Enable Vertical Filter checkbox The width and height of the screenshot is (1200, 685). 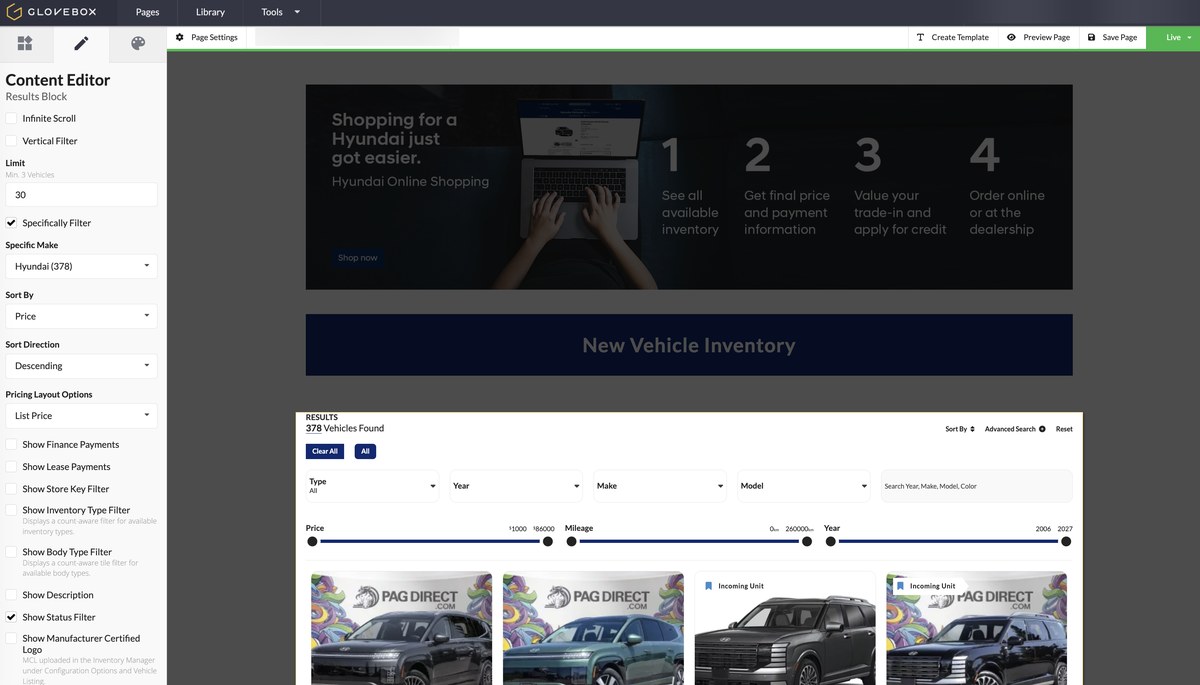pyautogui.click(x=12, y=141)
